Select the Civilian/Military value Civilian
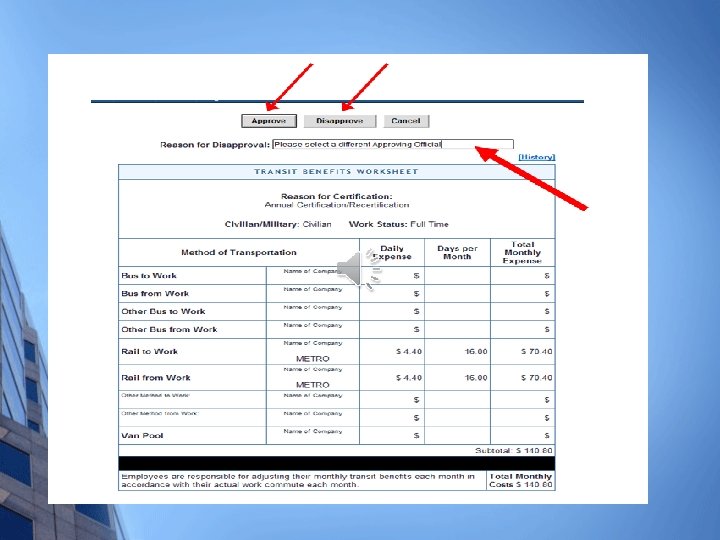Image resolution: width=720 pixels, height=540 pixels. (317, 224)
